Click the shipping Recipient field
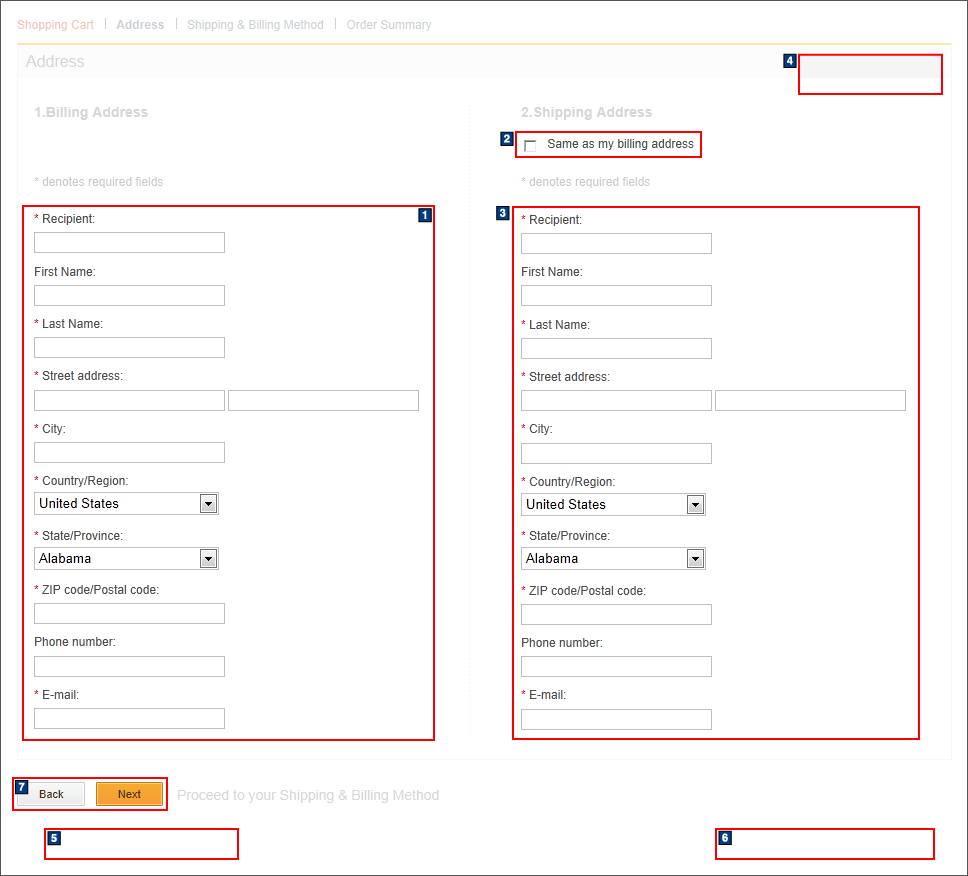Viewport: 968px width, 876px height. 616,243
